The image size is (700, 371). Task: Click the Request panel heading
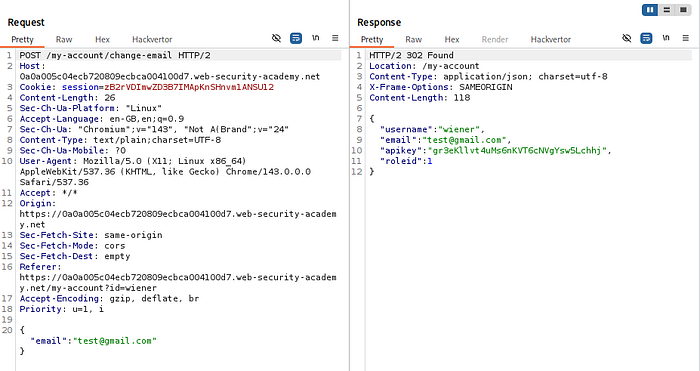(x=26, y=22)
